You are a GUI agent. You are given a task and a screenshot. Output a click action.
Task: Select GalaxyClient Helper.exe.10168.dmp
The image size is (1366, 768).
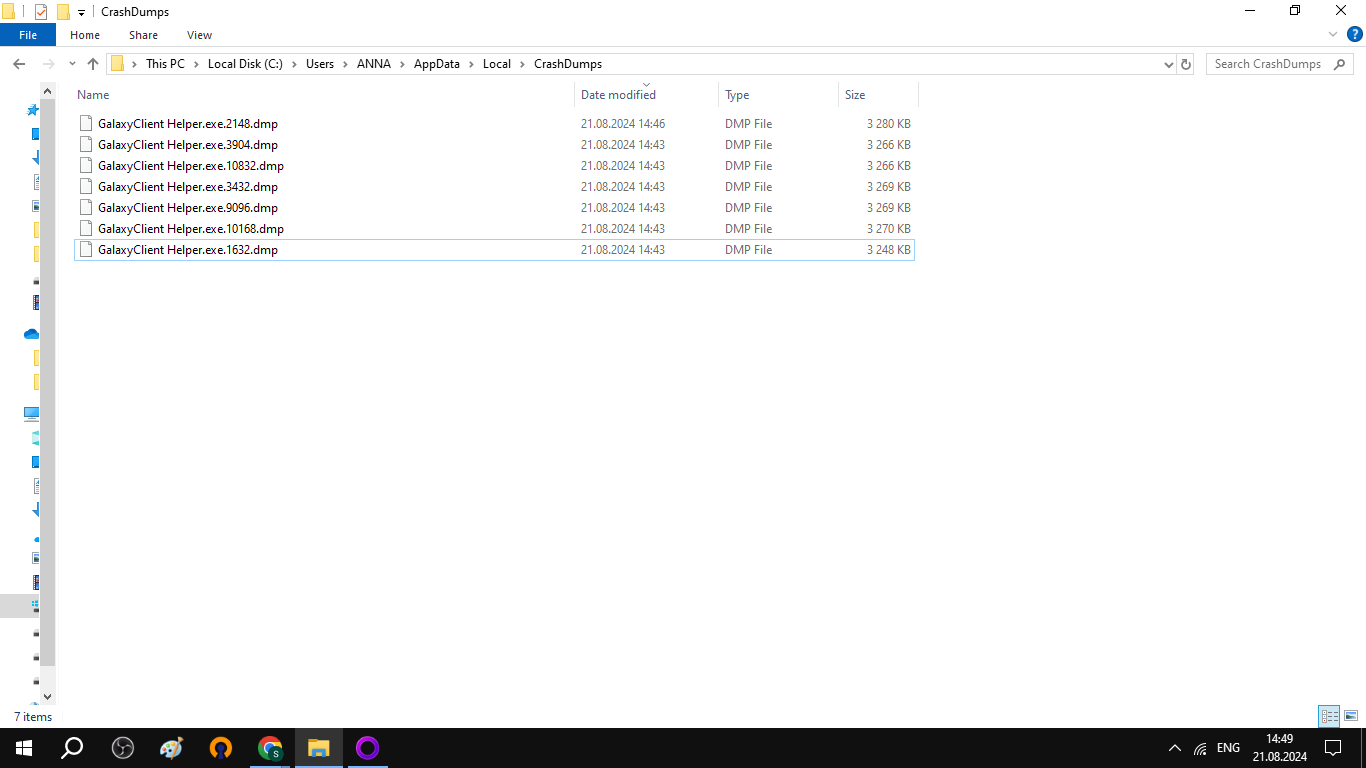[494, 229]
